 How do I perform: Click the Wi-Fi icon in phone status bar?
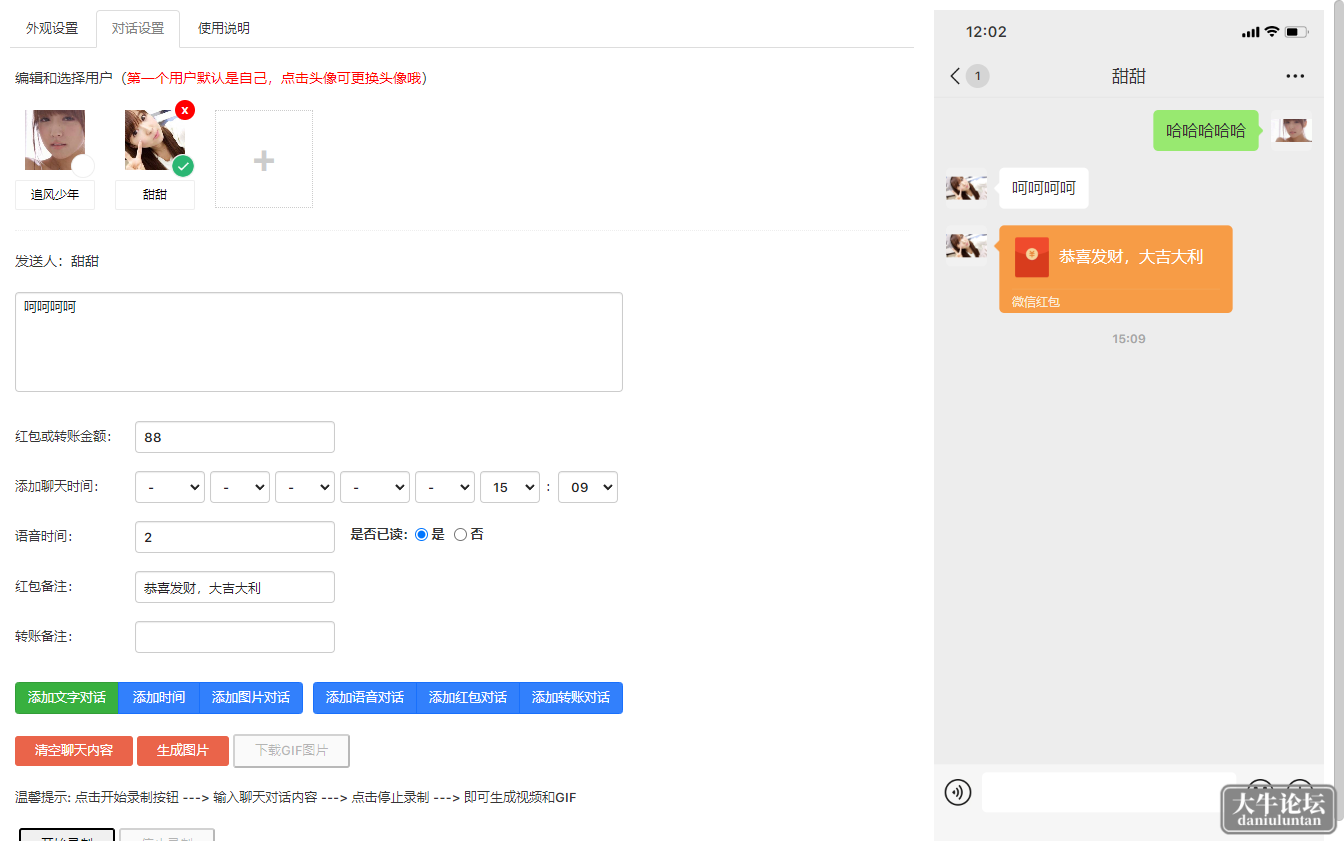pos(1272,32)
